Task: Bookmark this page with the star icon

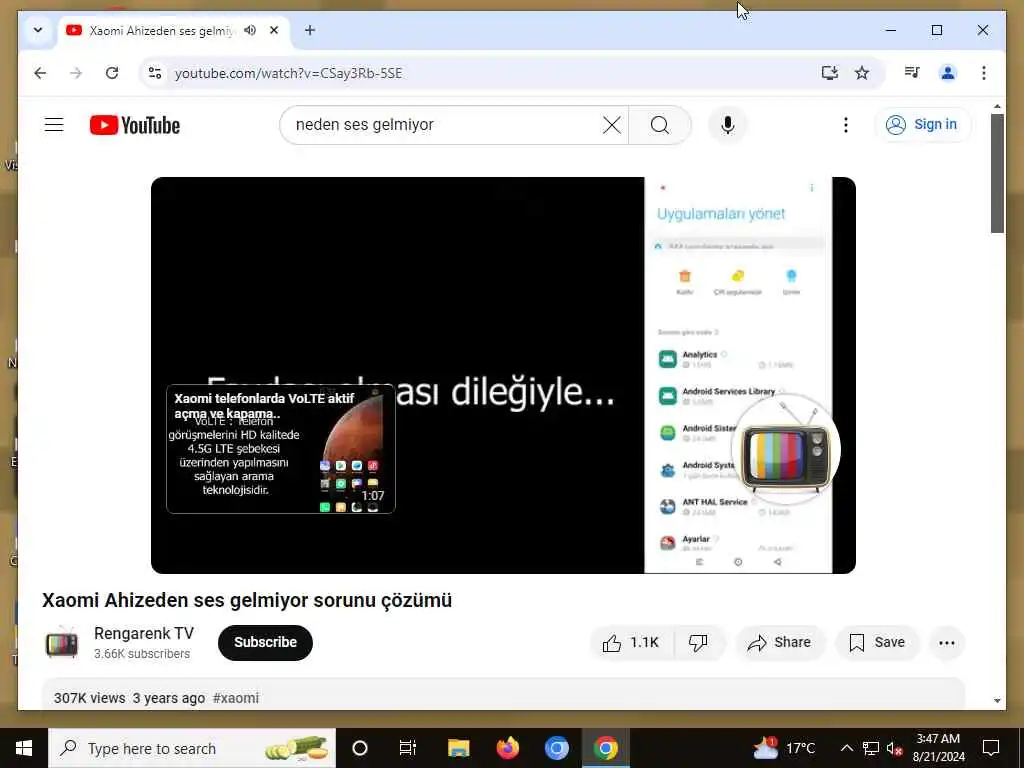Action: 862,73
